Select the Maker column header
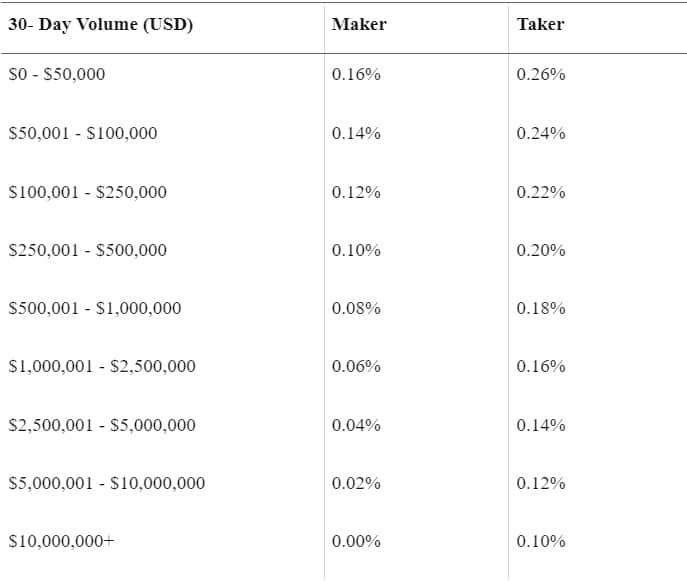This screenshot has width=687, height=581. coord(359,24)
